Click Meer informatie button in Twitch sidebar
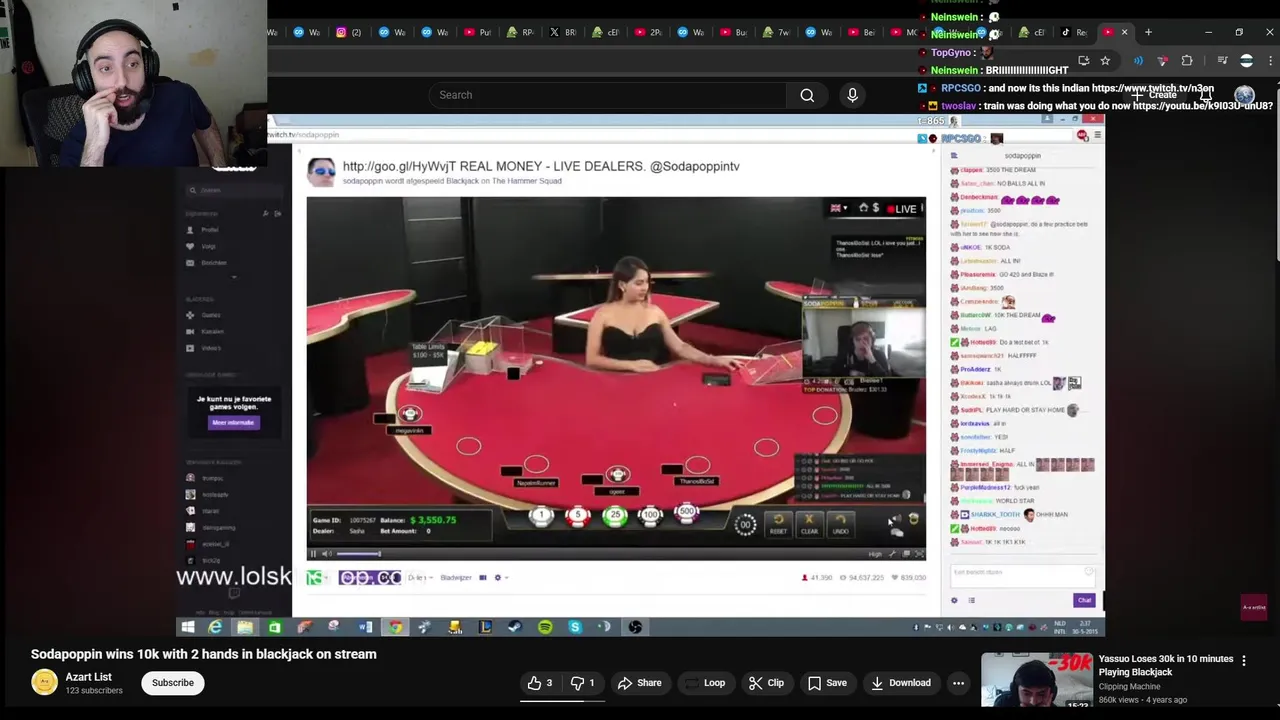This screenshot has width=1280, height=720. (233, 422)
